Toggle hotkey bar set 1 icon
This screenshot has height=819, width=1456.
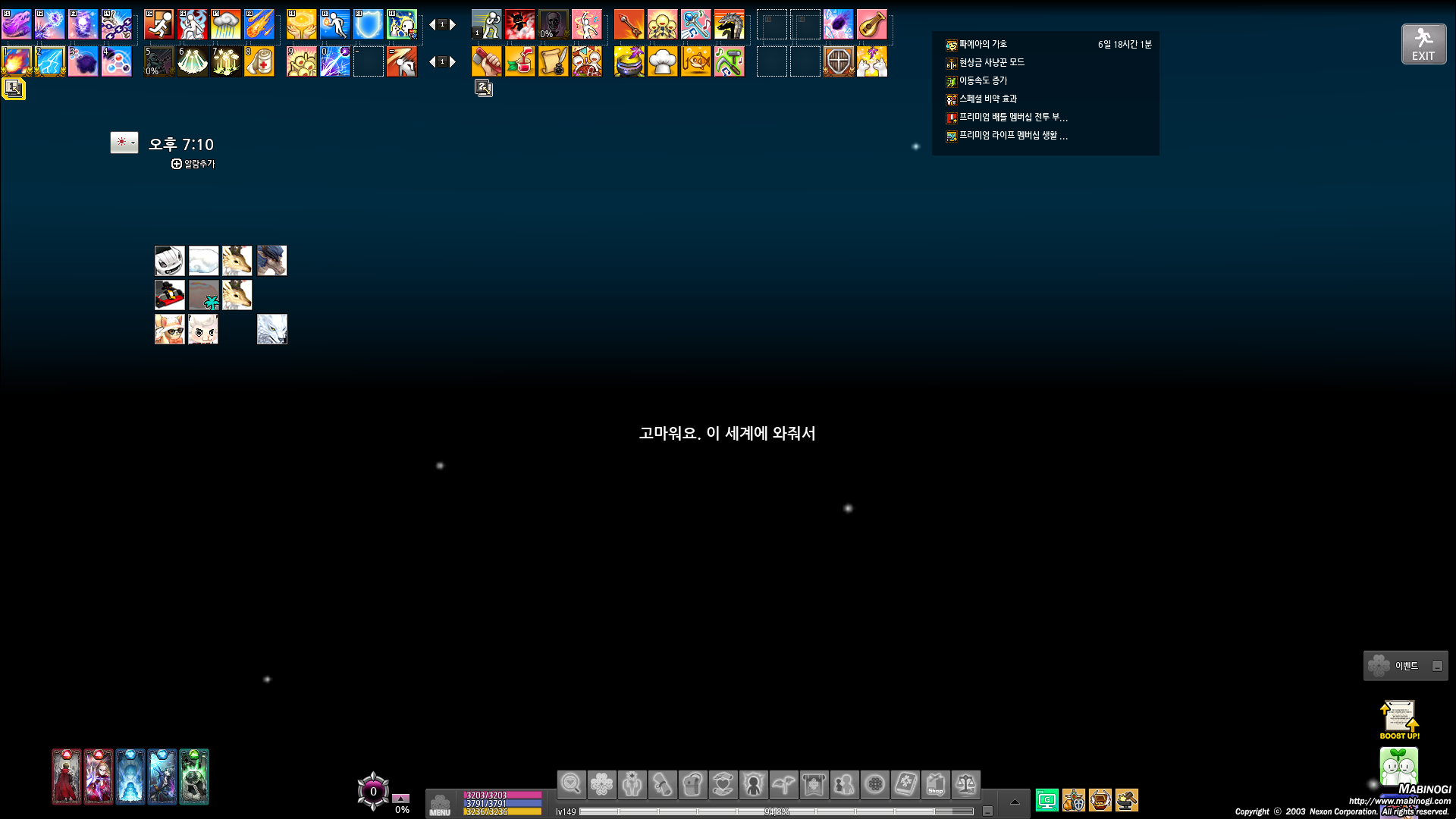tap(14, 88)
